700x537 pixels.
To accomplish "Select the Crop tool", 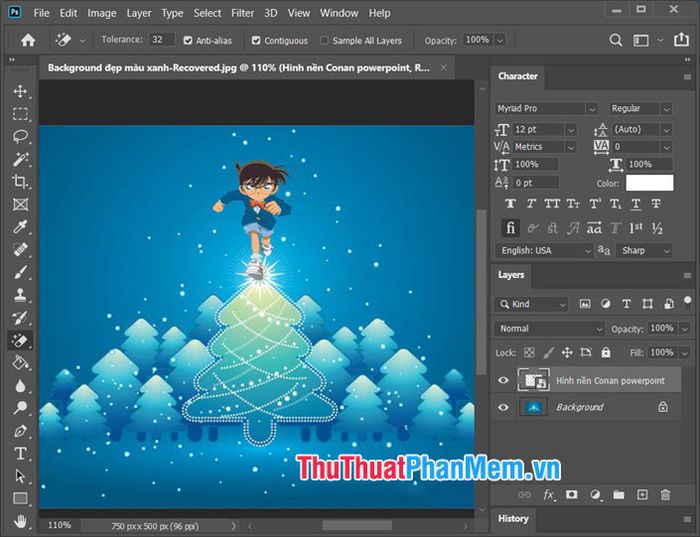I will (20, 182).
